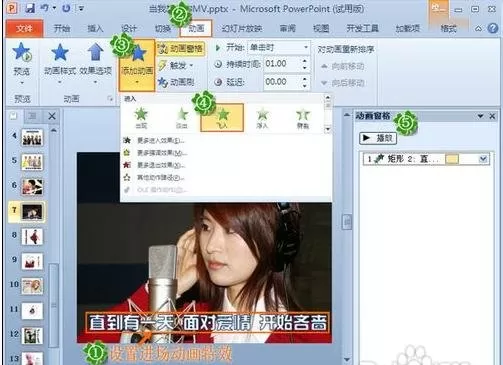Click the 添加动画 (Add Animation) button

(137, 65)
